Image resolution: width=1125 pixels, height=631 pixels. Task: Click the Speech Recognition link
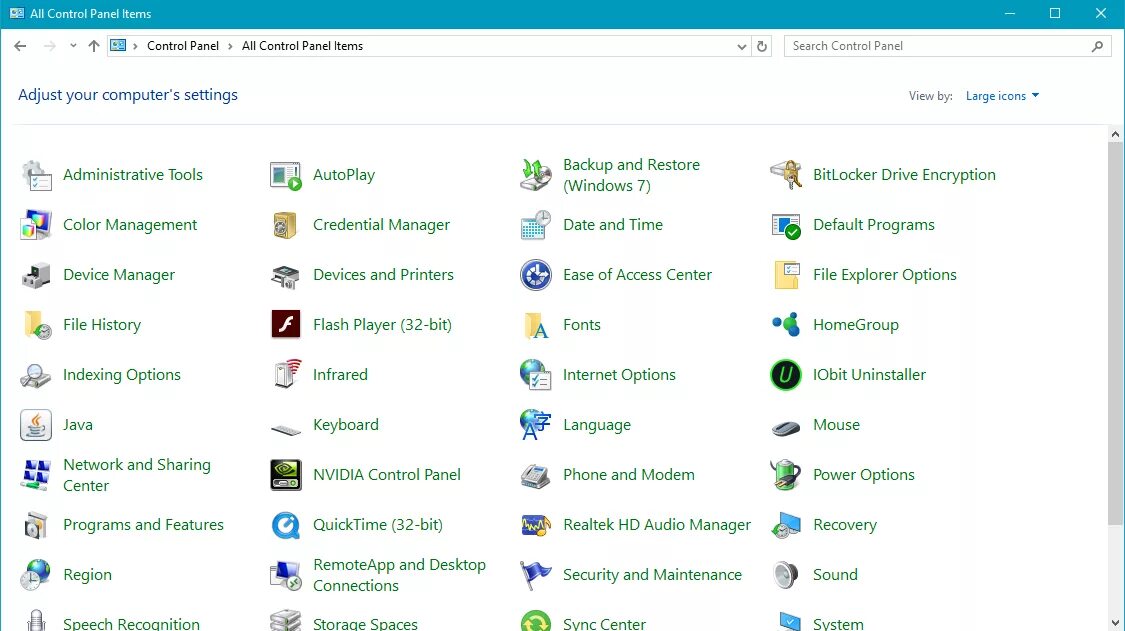[x=131, y=624]
